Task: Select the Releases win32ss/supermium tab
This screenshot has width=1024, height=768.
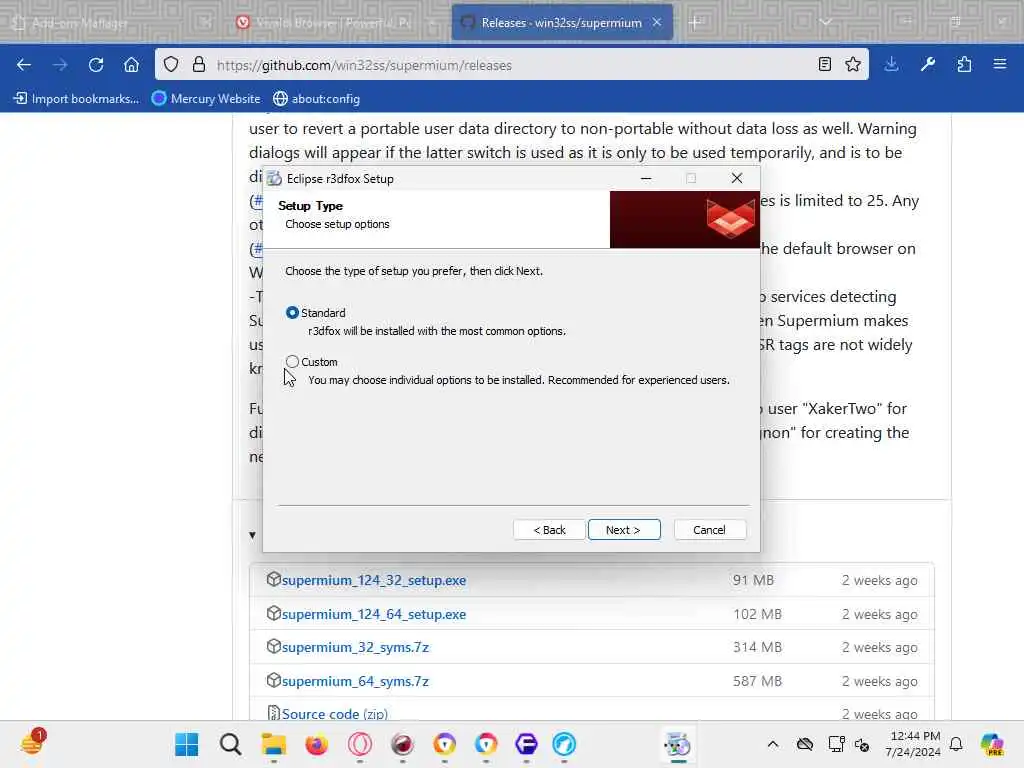Action: coord(562,23)
